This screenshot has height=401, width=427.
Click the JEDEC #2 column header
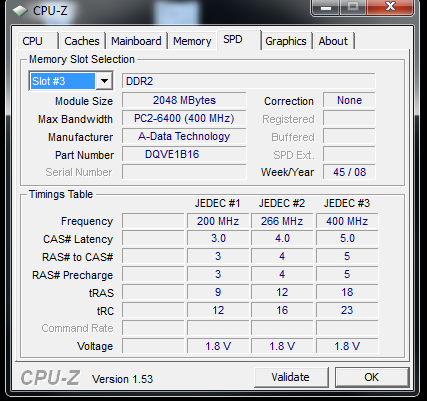pos(282,203)
